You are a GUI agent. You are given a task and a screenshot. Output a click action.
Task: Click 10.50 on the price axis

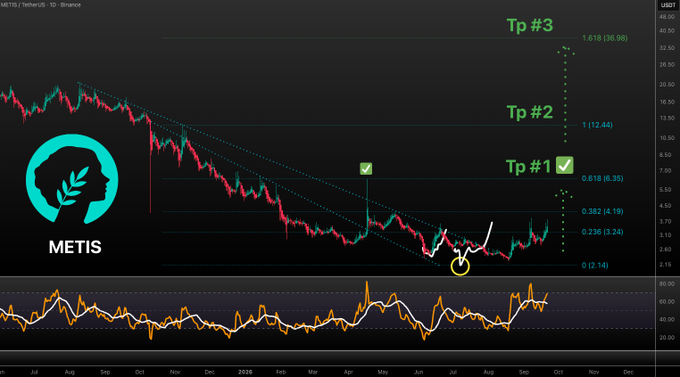click(x=667, y=138)
